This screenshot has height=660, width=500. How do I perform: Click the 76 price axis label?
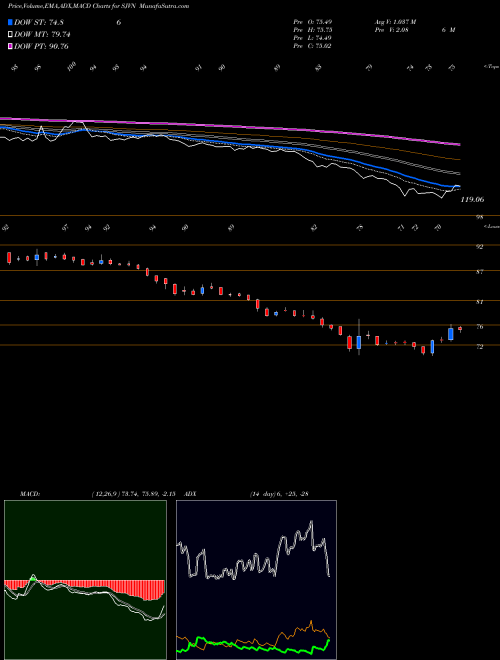479,327
